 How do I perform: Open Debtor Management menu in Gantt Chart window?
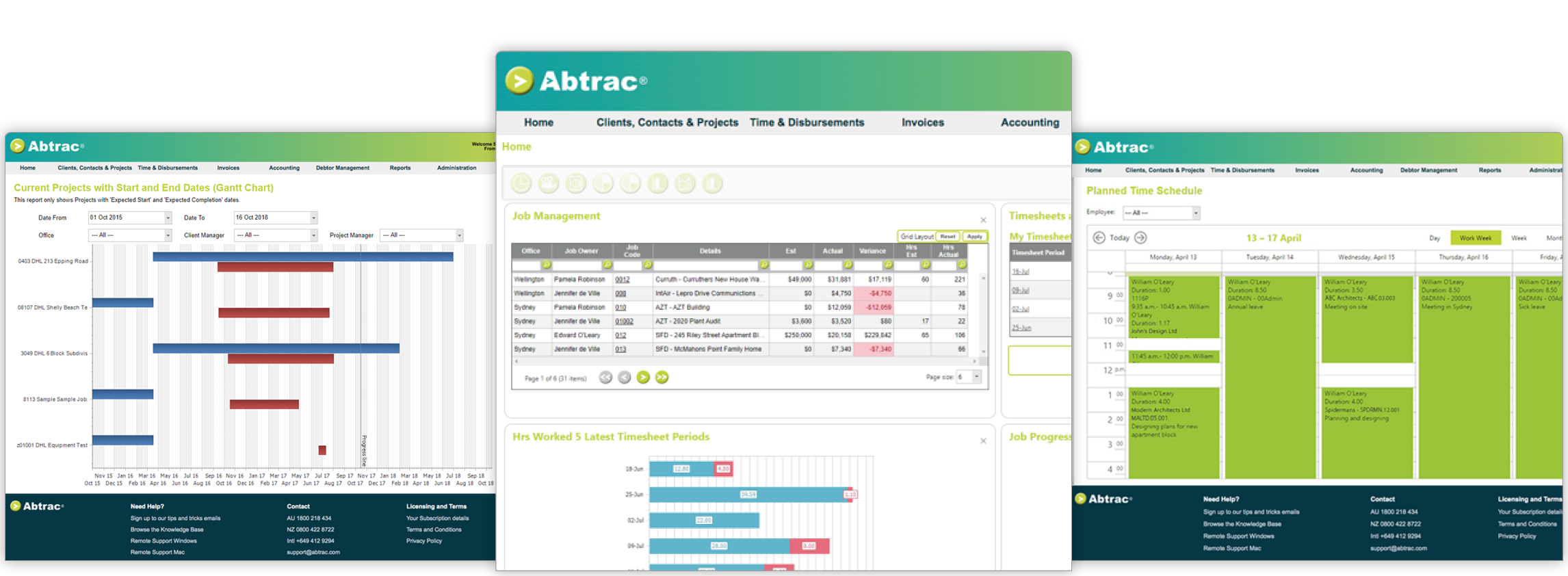coord(342,168)
